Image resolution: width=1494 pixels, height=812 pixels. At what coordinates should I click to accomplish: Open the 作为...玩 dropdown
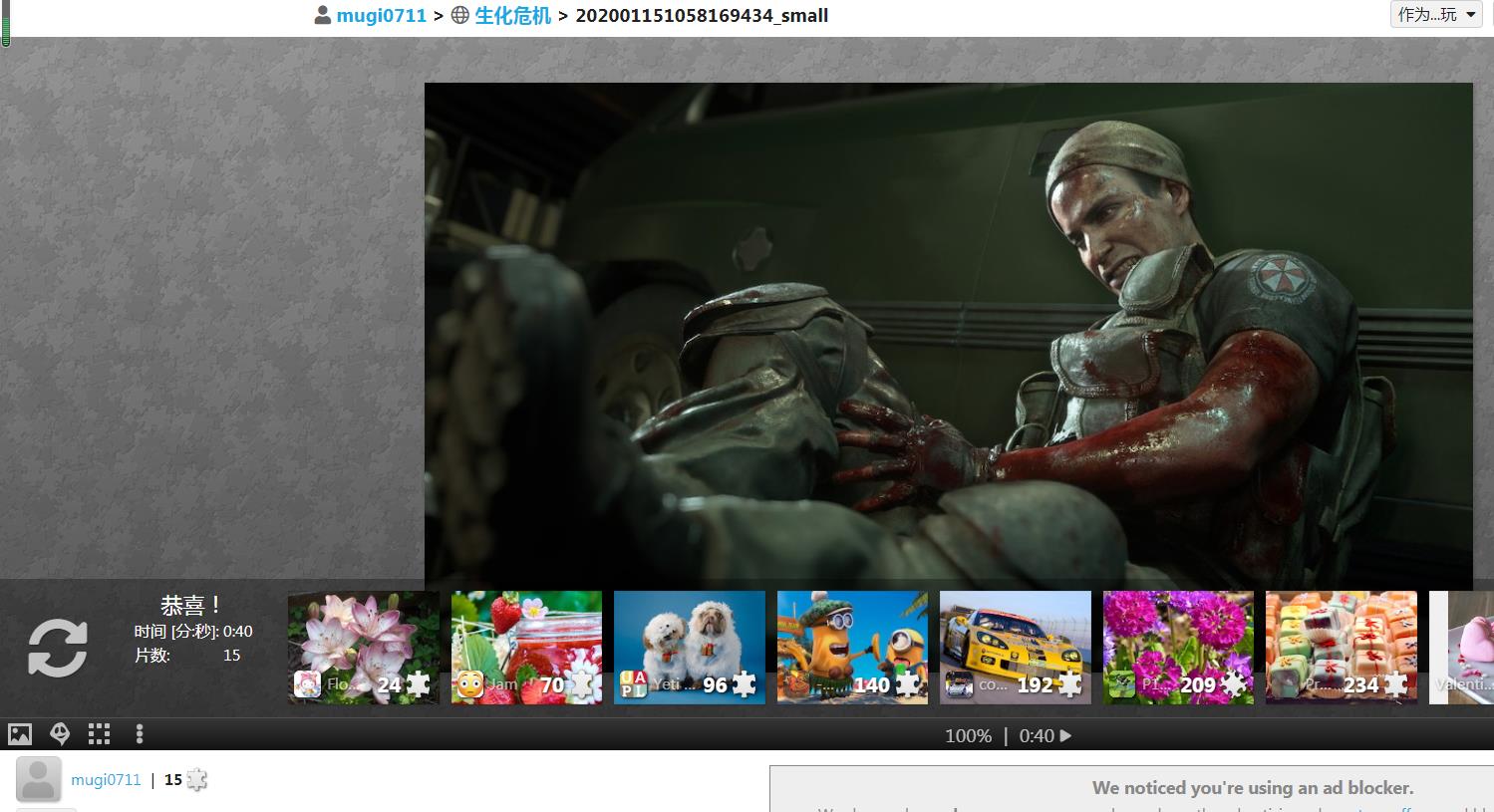pos(1436,15)
